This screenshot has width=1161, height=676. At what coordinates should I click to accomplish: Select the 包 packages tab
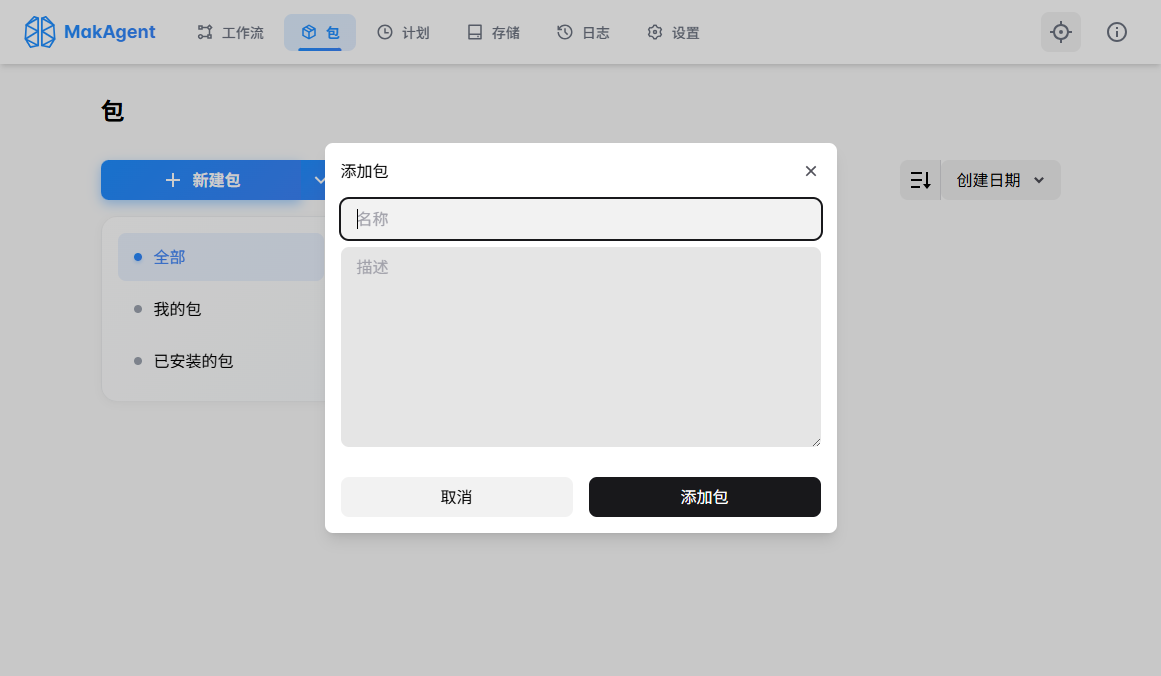320,32
